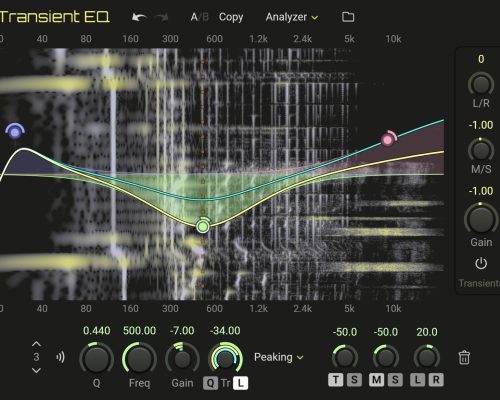Screen dimensions: 500x400
Task: Click the M/S knob in side panel
Action: (481, 150)
